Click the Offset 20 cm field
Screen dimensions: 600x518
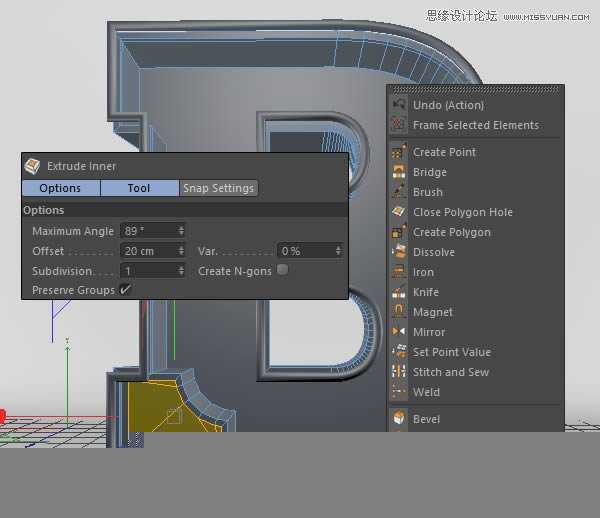pyautogui.click(x=153, y=251)
